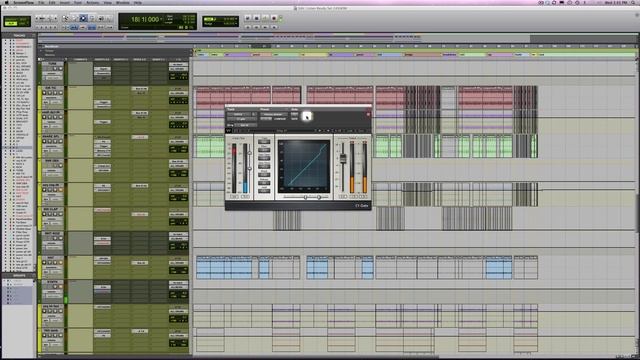Open the Grid value dropdown

tap(236, 19)
